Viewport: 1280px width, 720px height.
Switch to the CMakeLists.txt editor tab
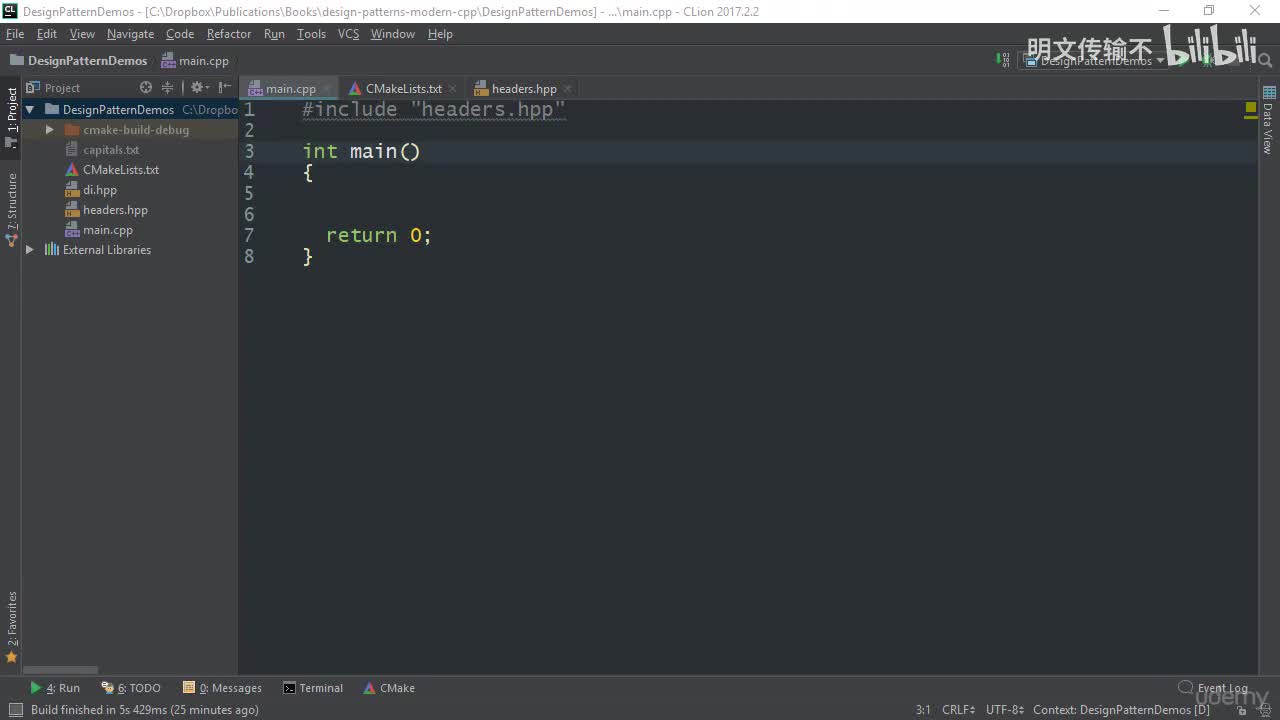(402, 89)
